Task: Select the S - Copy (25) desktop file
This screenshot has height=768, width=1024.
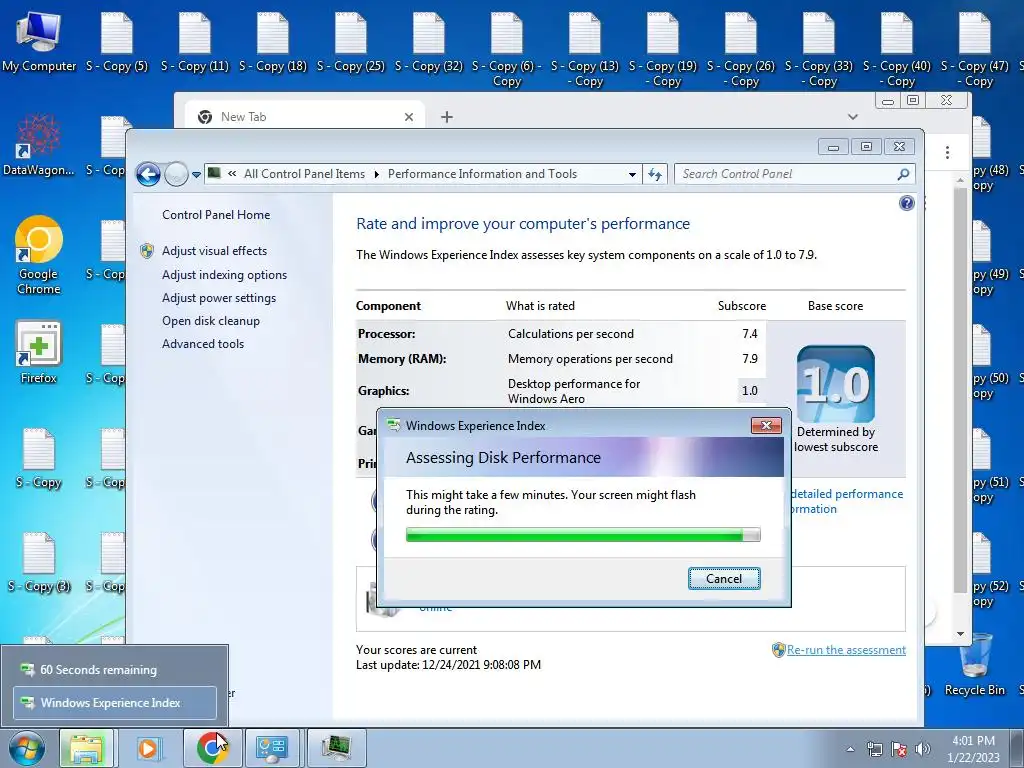Action: (x=351, y=43)
